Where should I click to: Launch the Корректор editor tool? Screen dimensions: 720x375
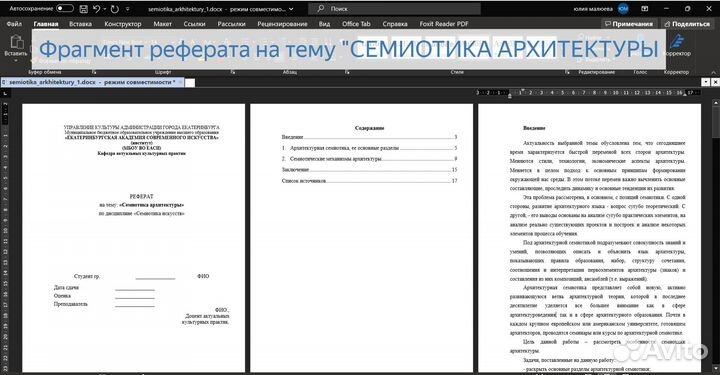coord(677,46)
